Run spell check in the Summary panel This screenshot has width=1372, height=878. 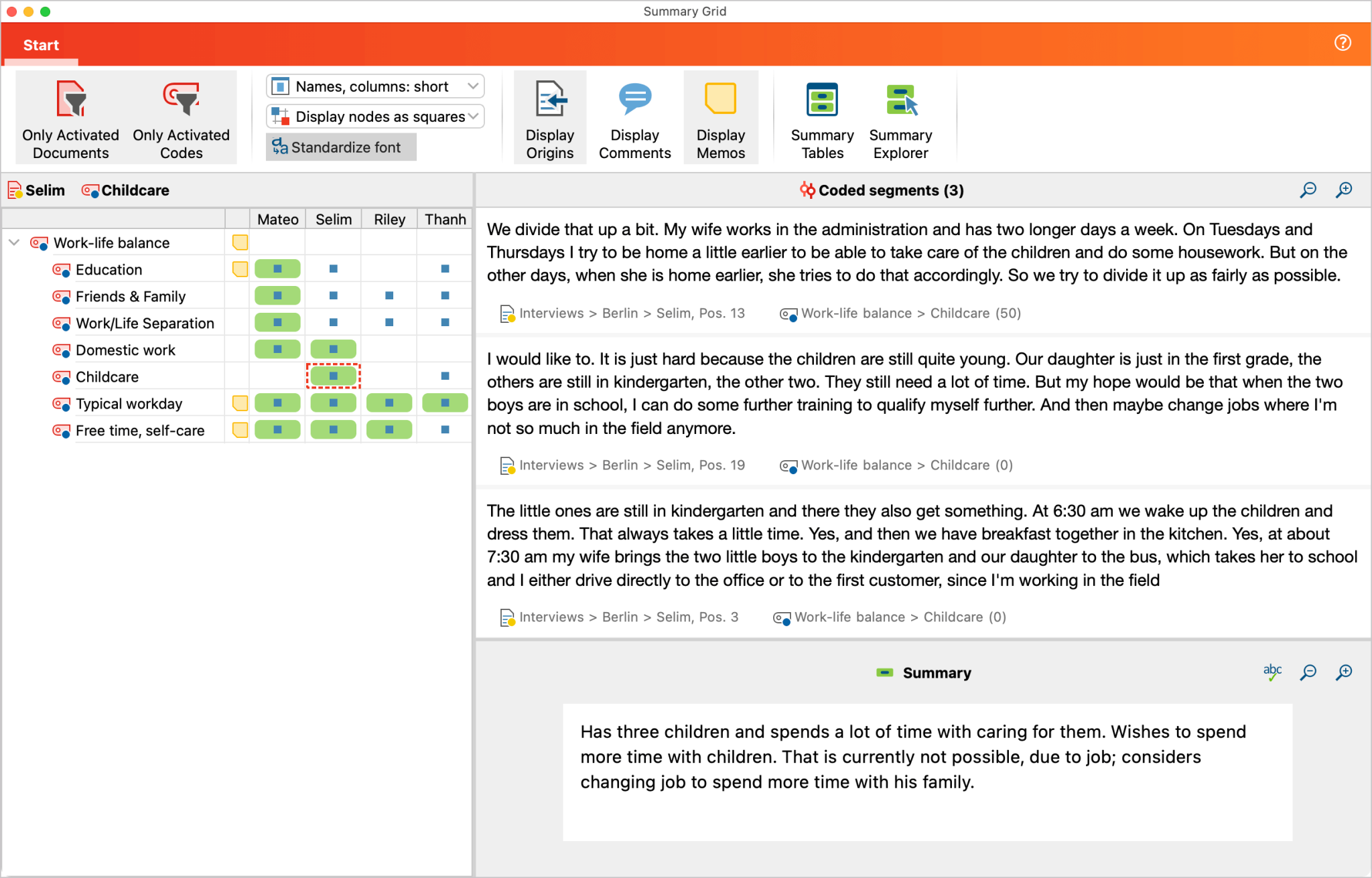point(1272,672)
